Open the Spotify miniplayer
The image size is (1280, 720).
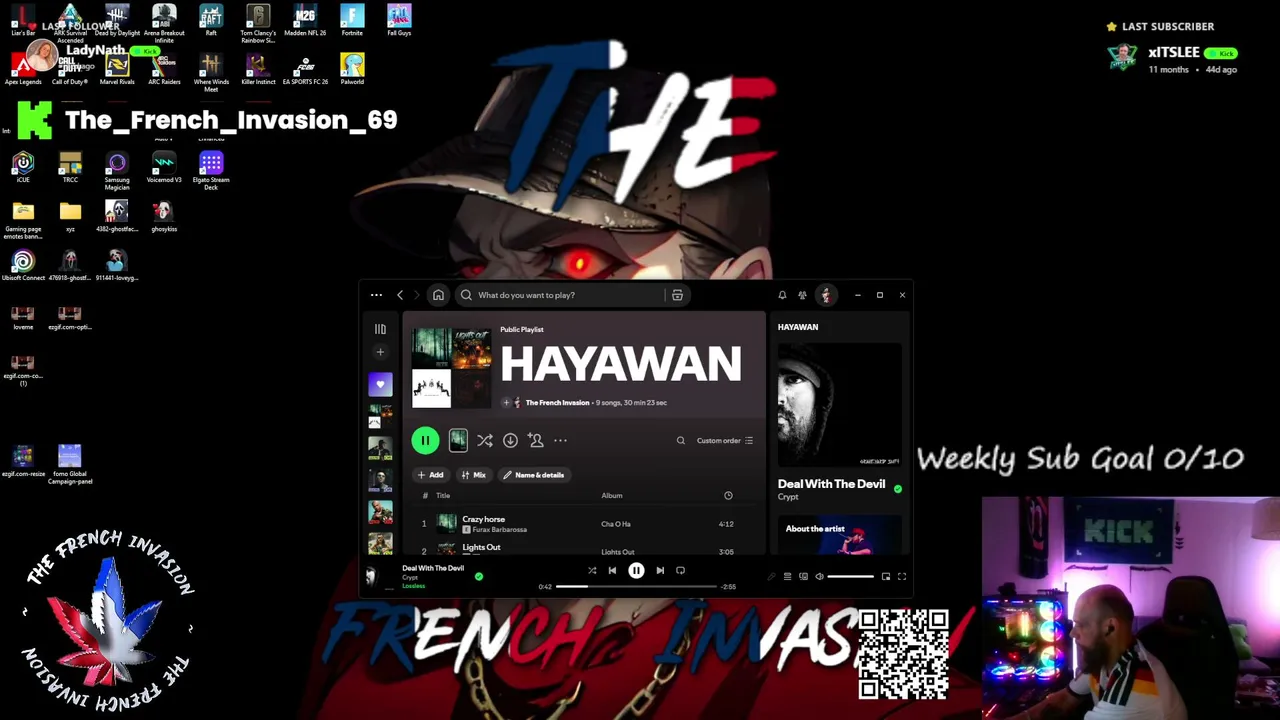click(885, 576)
